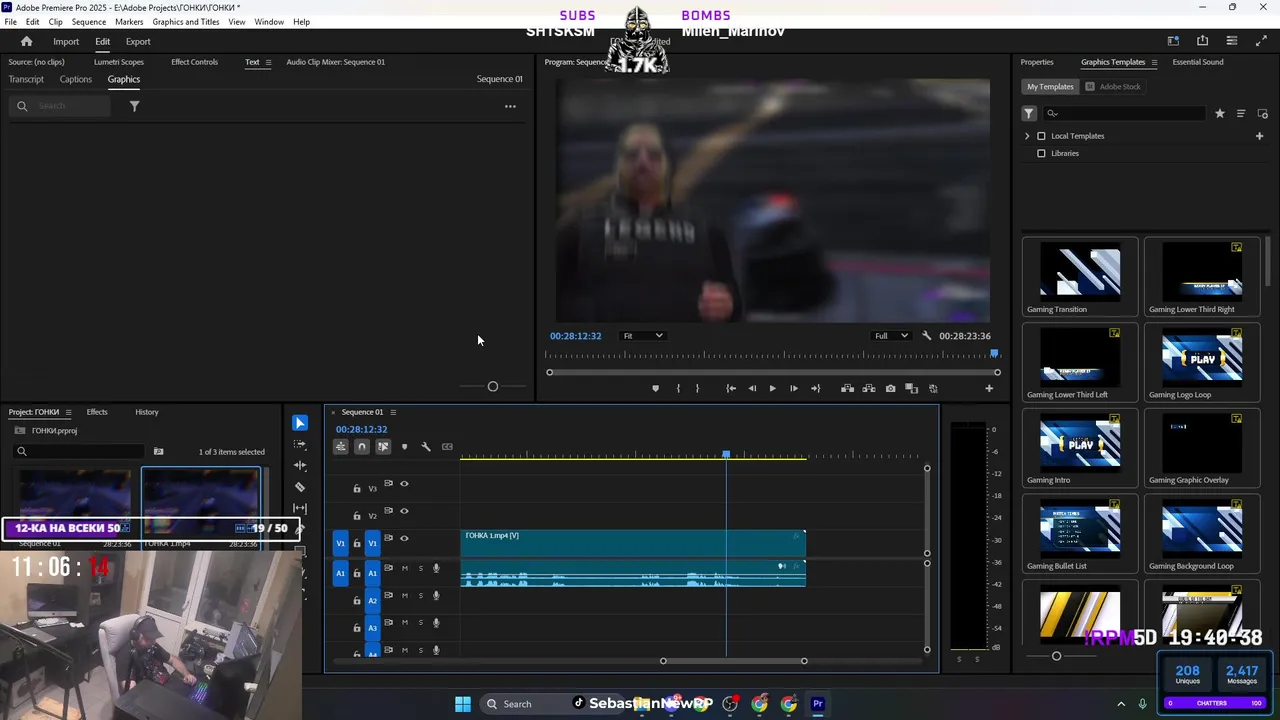
Task: Open the Essential Sound tab
Action: [1198, 62]
